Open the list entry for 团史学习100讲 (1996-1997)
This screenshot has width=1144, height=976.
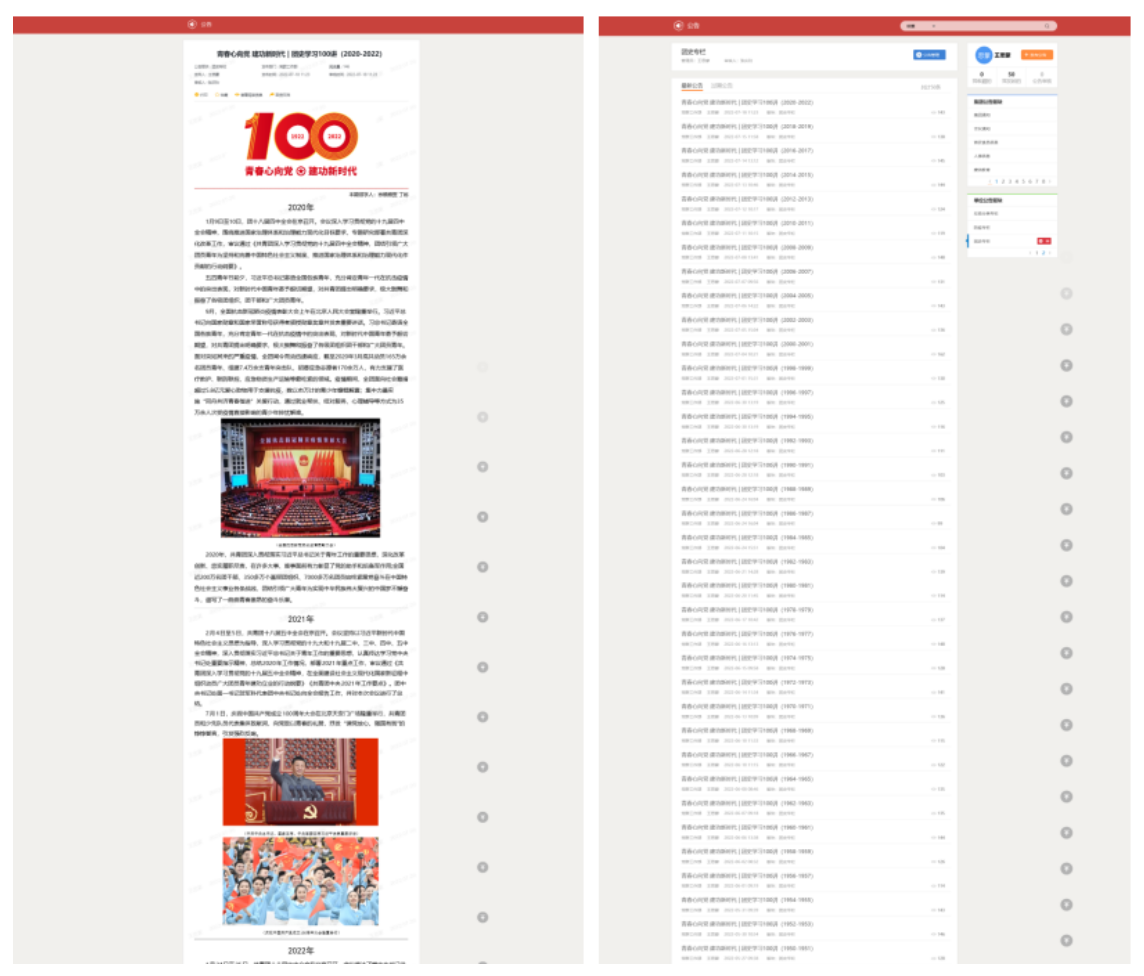click(x=747, y=392)
